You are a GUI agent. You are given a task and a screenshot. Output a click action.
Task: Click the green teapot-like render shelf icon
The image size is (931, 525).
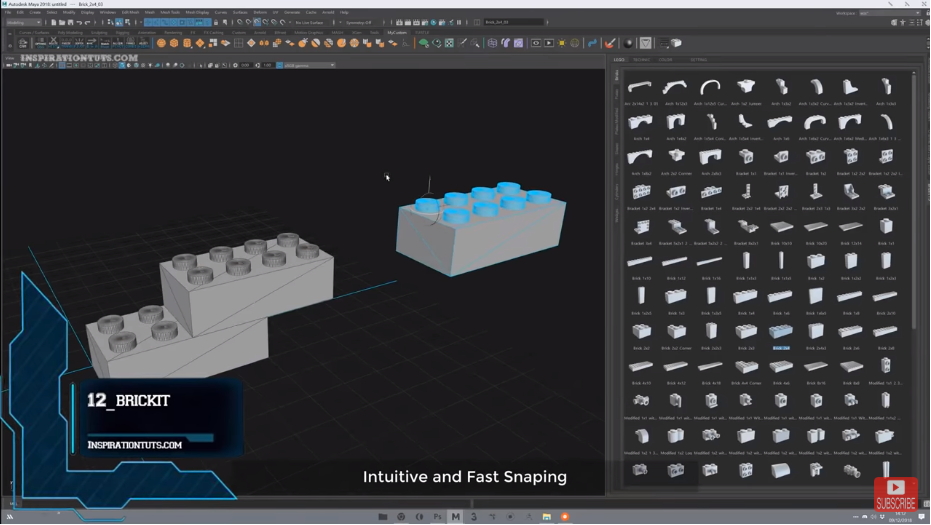coord(423,43)
